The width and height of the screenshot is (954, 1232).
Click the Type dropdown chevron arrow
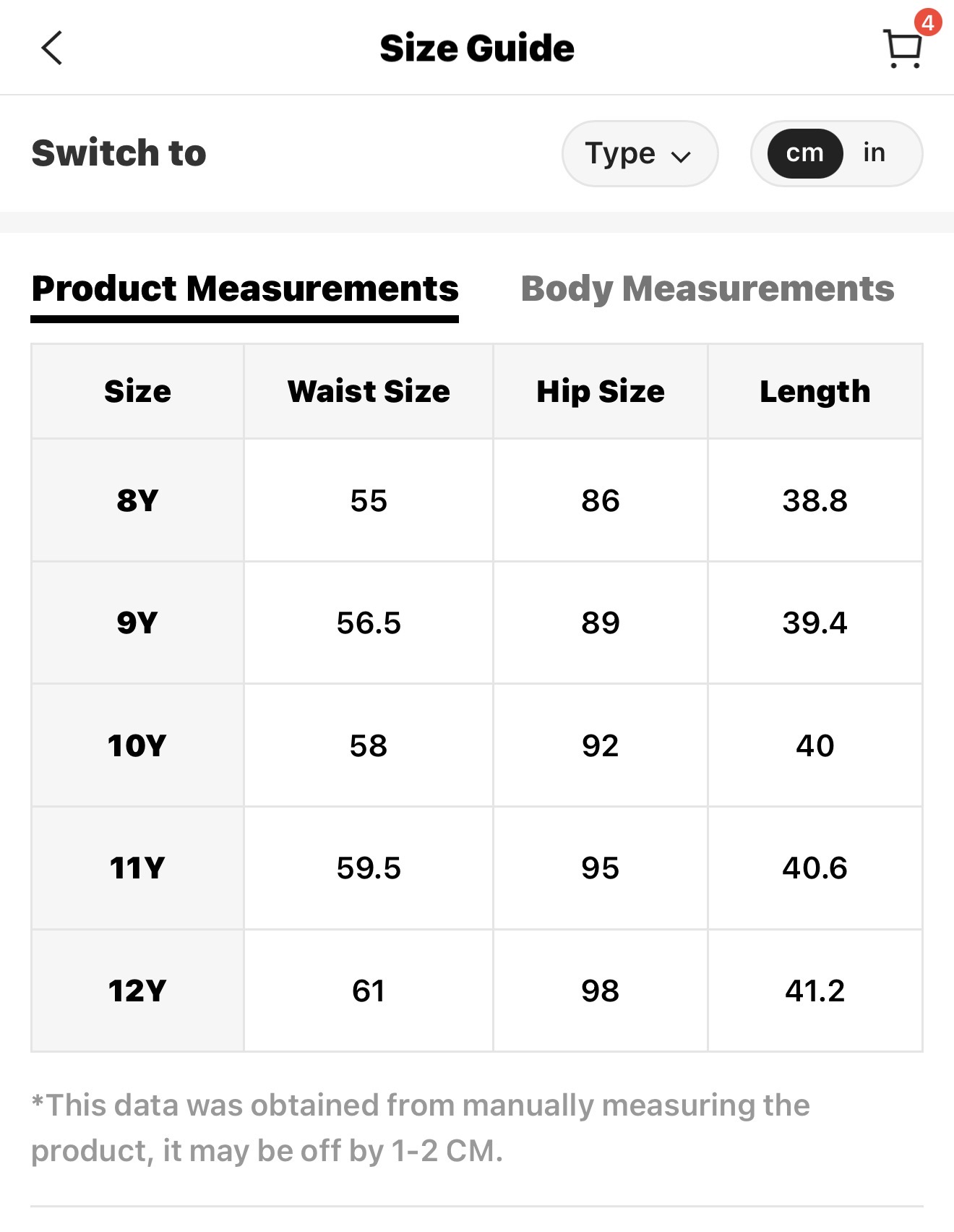(681, 156)
